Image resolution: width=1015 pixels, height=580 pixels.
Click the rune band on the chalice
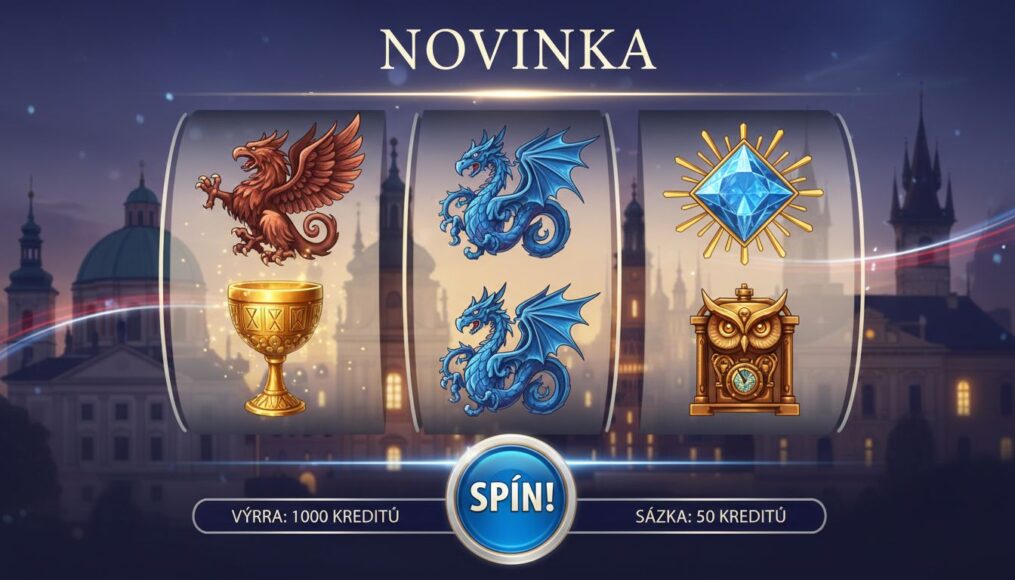(x=275, y=317)
